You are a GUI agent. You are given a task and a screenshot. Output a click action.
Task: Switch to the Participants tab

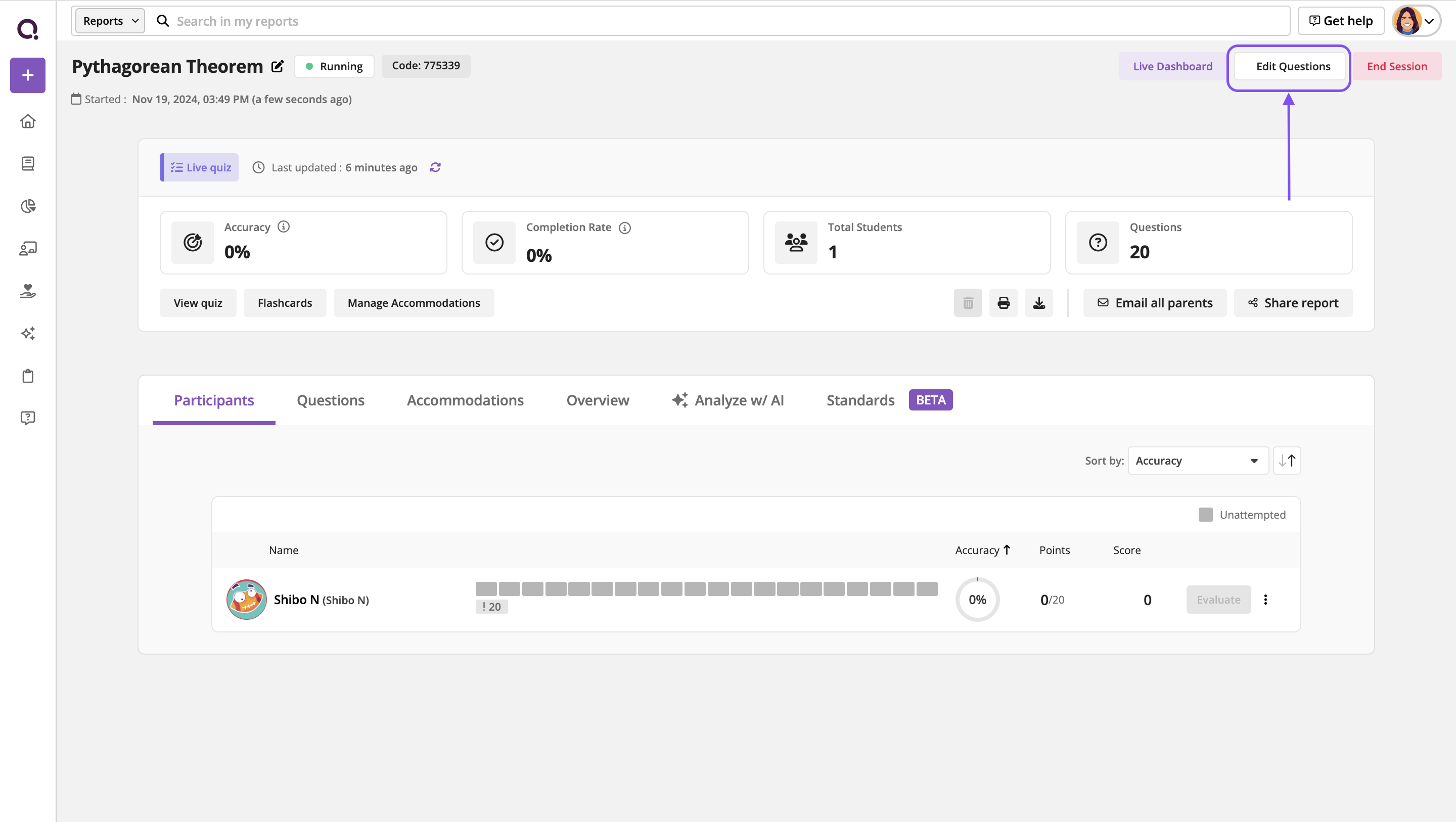click(214, 400)
